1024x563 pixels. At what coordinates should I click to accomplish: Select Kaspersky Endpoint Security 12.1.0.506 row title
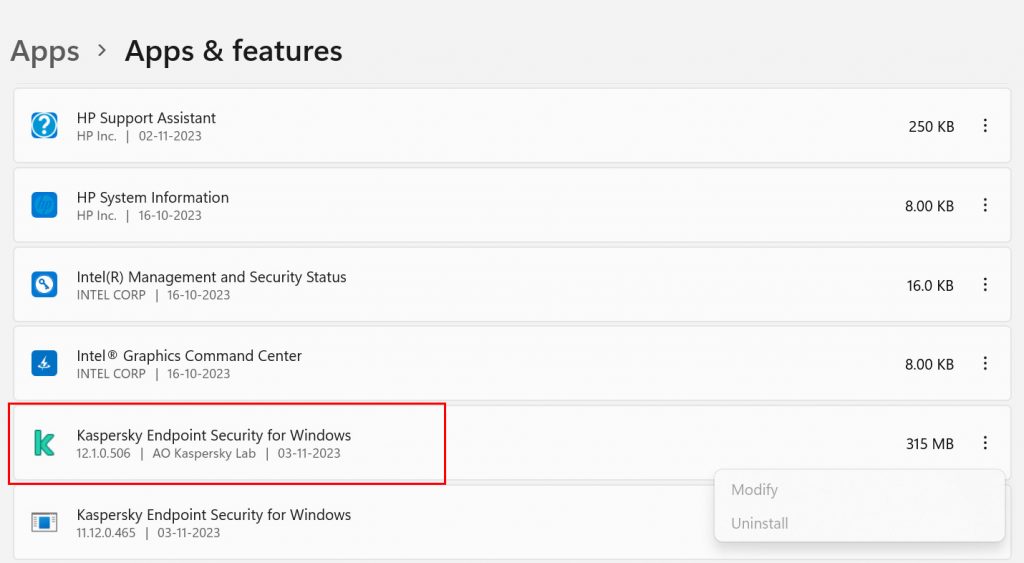coord(214,435)
